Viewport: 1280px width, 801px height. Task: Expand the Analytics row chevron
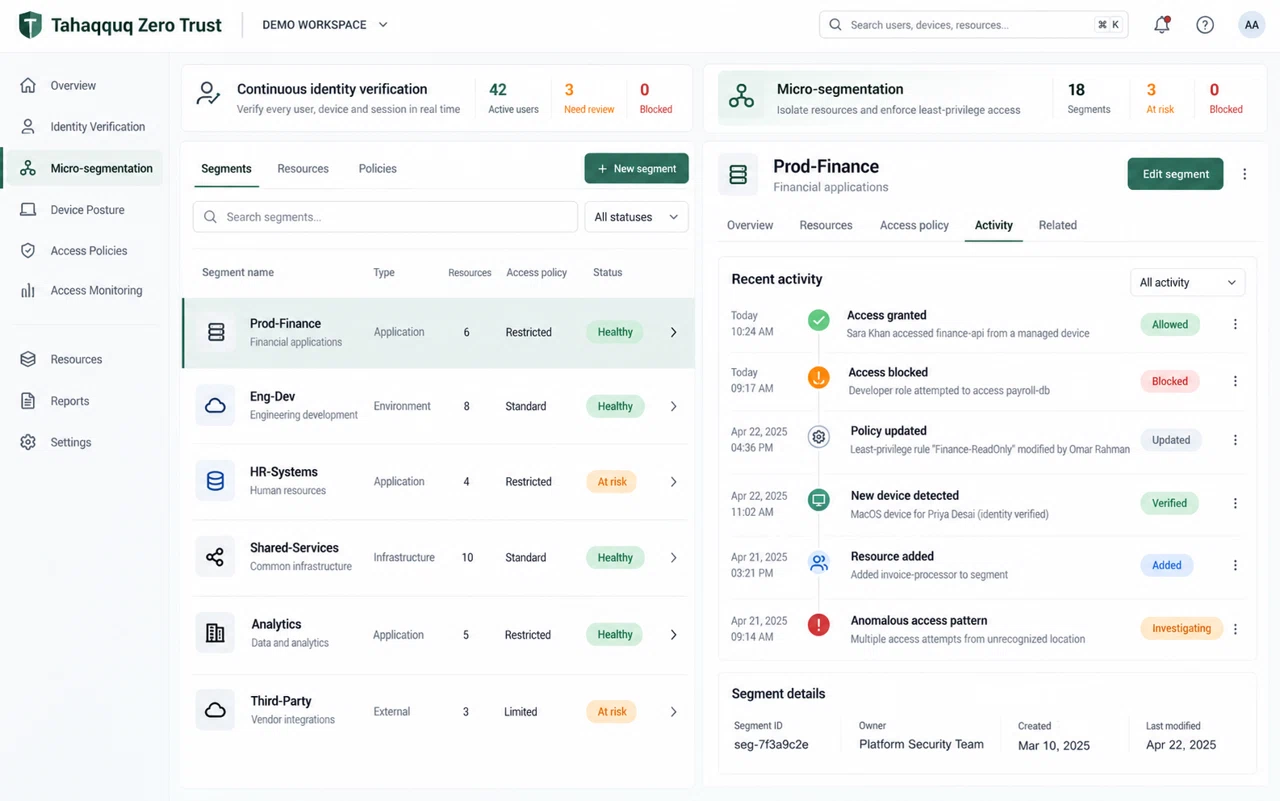(673, 635)
